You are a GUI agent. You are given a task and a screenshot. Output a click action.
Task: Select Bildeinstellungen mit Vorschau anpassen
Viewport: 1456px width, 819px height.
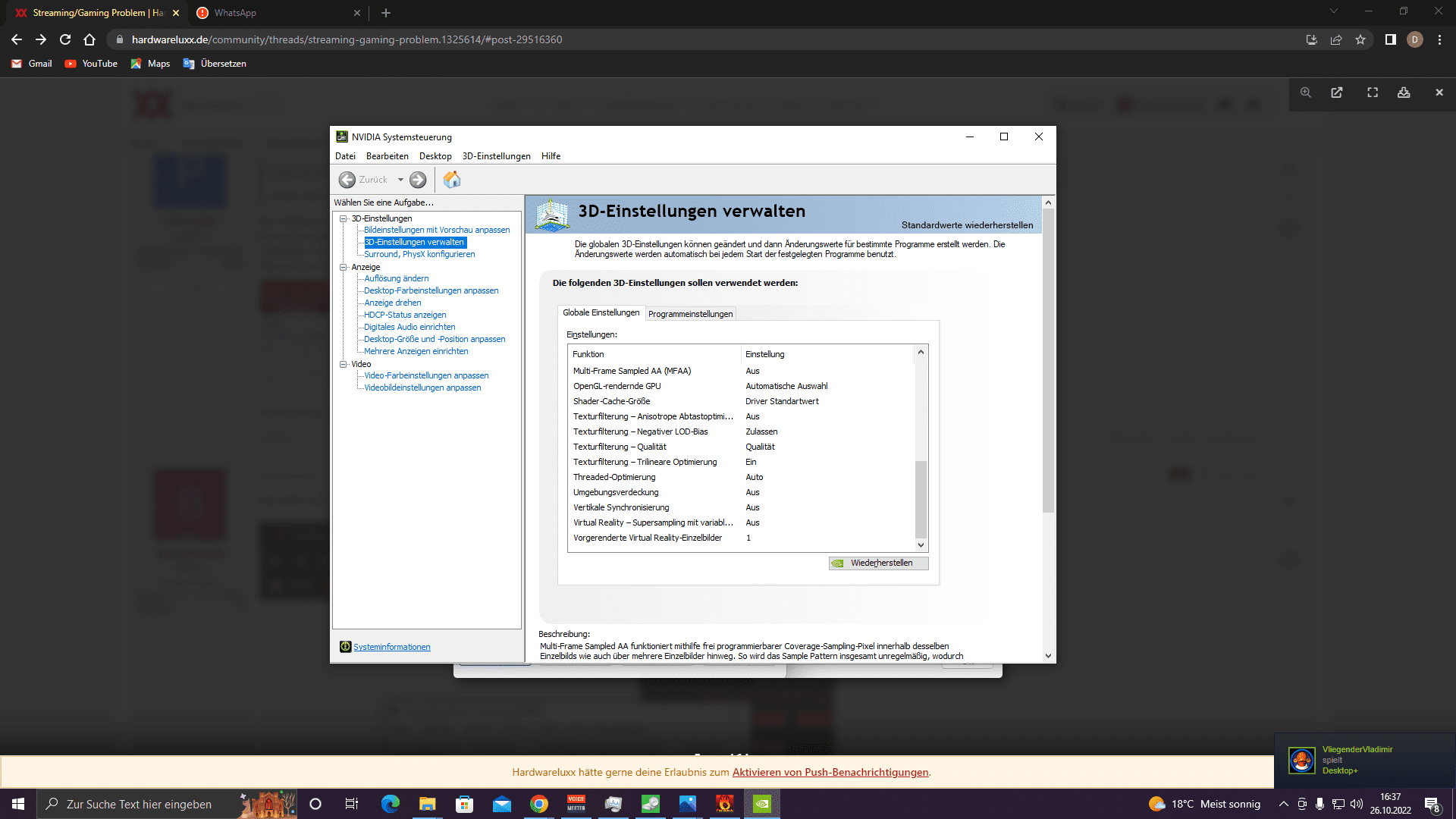pyautogui.click(x=437, y=230)
